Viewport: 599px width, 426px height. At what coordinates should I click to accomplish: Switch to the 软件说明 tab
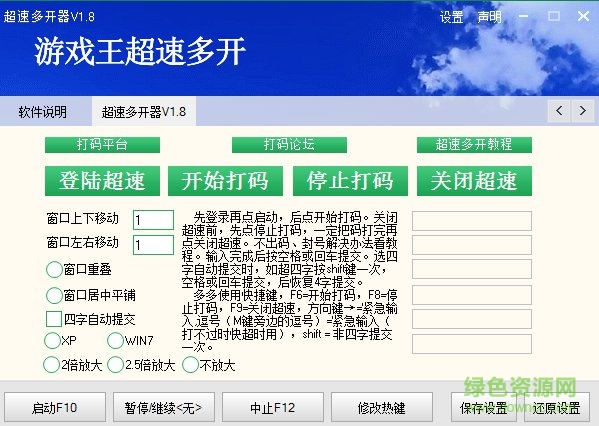click(42, 112)
